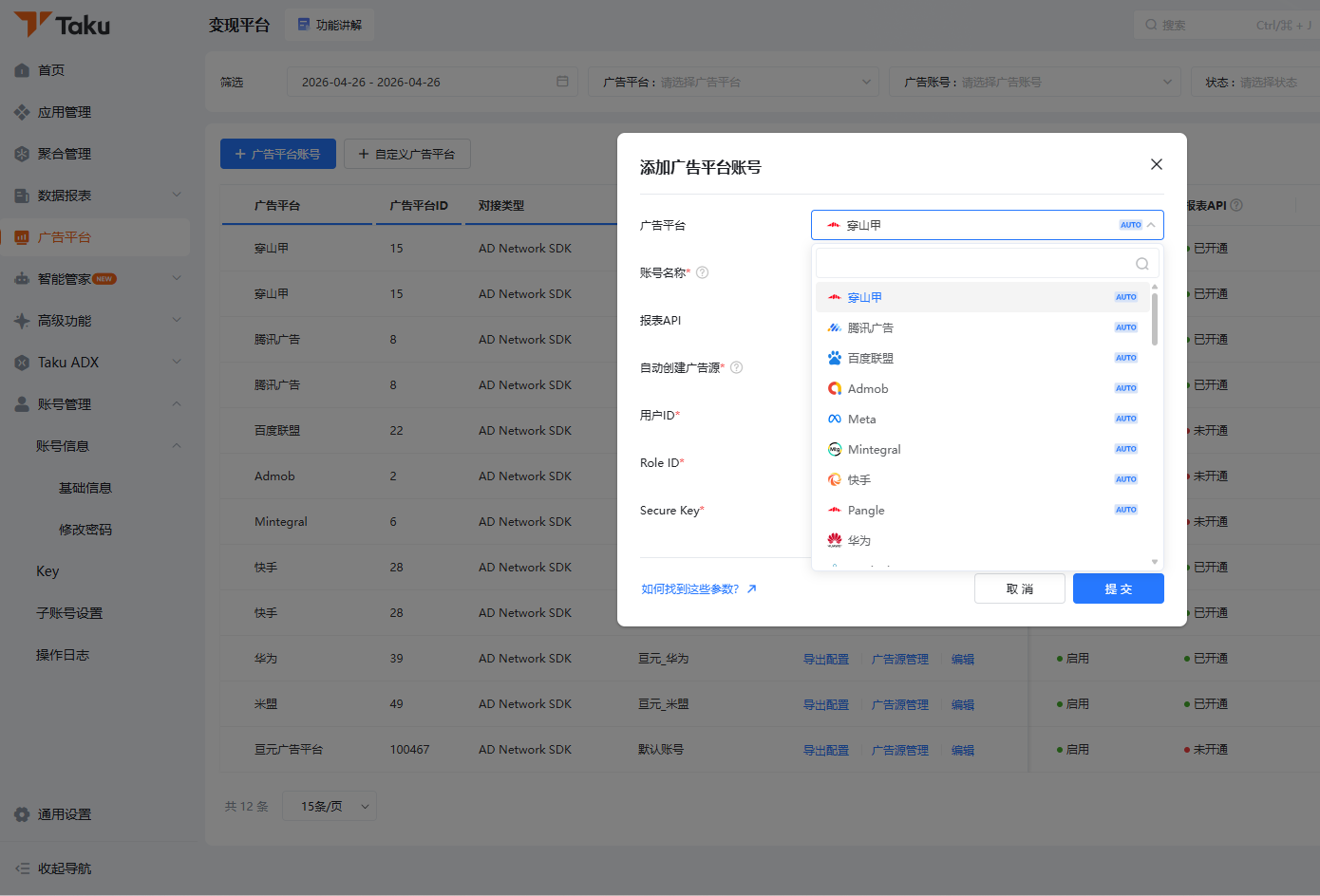Click the 通用设置 gear icon

pos(22,814)
